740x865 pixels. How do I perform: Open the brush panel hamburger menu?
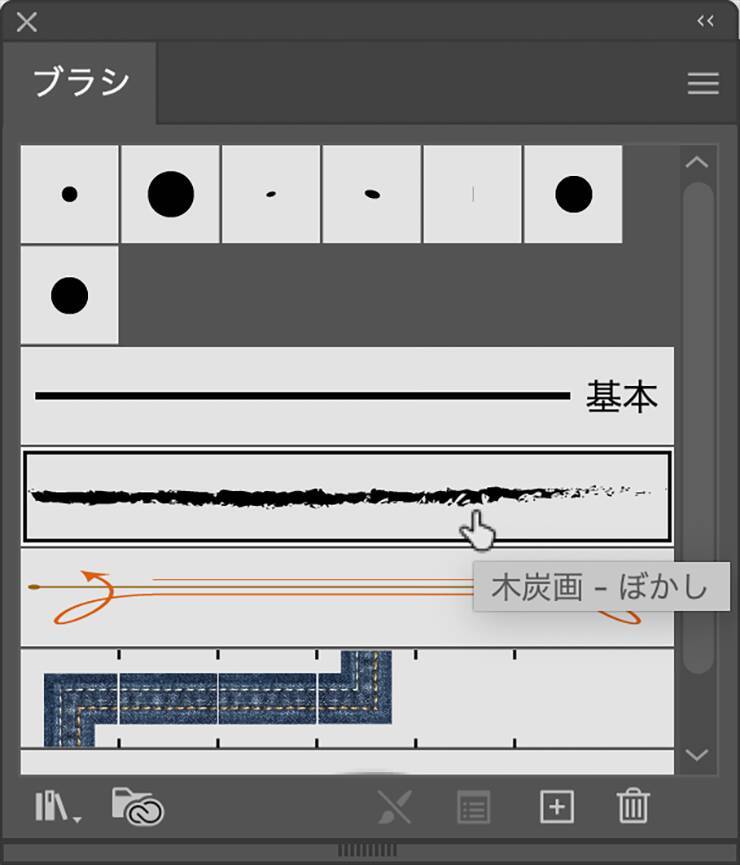pyautogui.click(x=703, y=83)
